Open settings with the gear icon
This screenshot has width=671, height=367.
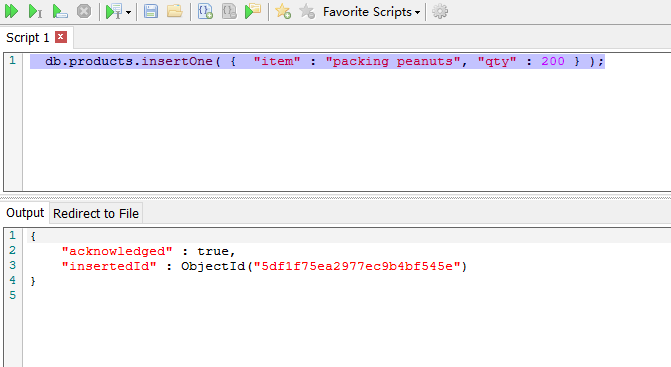point(440,12)
